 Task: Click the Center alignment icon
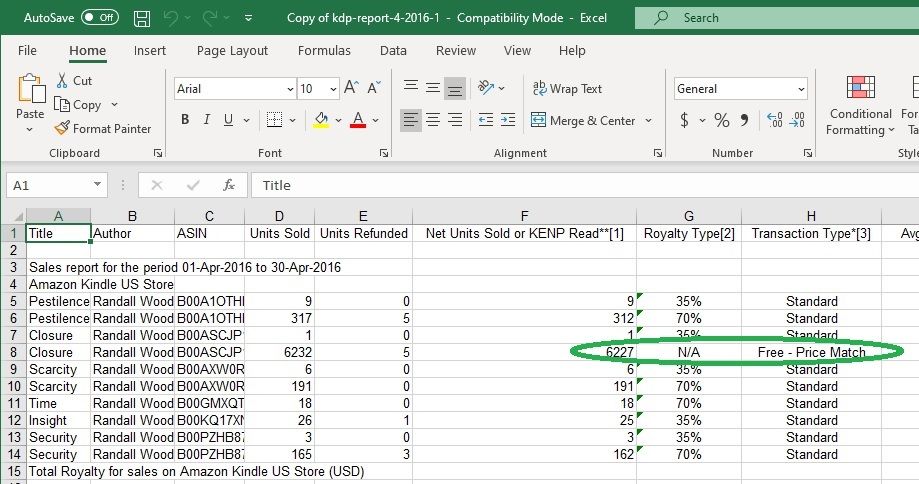pos(433,120)
